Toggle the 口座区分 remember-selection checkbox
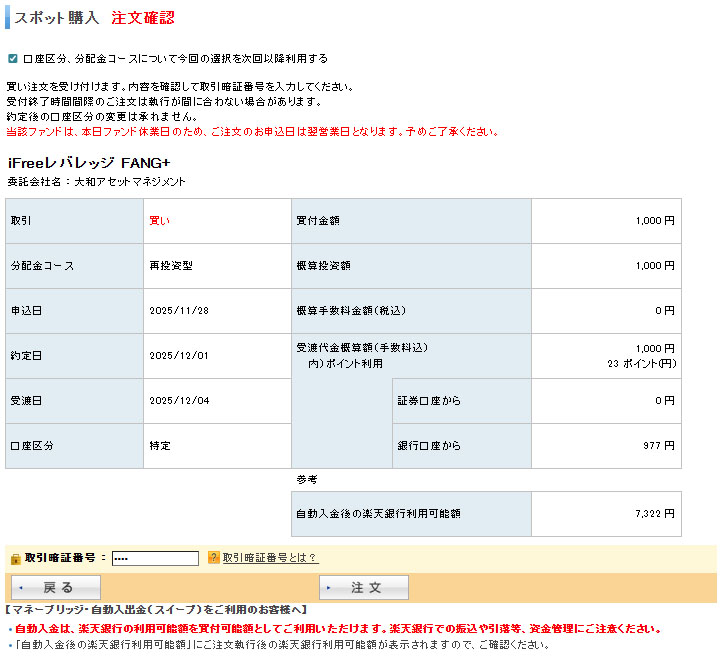Screen dimensions: 723x656 pos(12,59)
